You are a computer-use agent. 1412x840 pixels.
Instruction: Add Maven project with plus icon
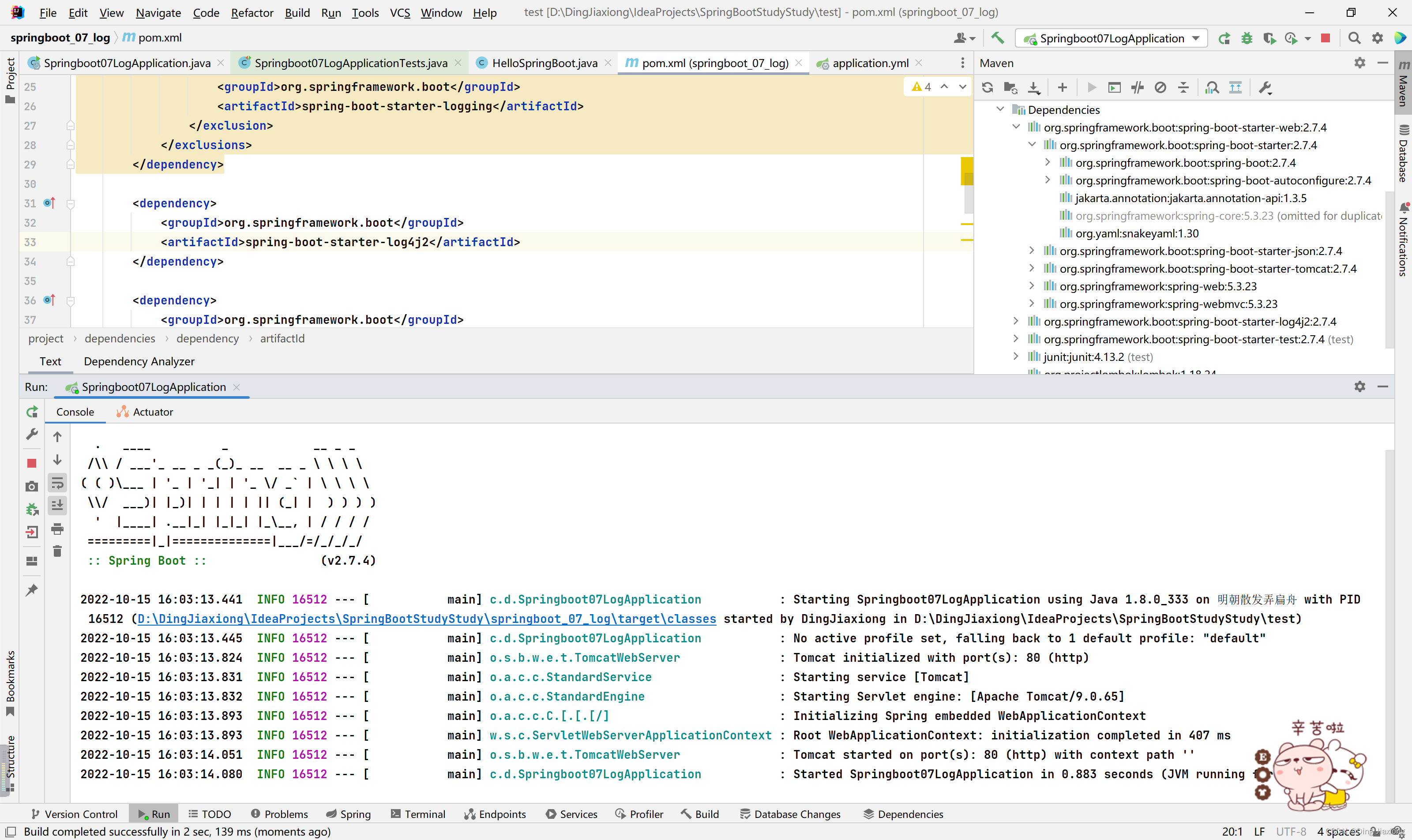(1062, 88)
